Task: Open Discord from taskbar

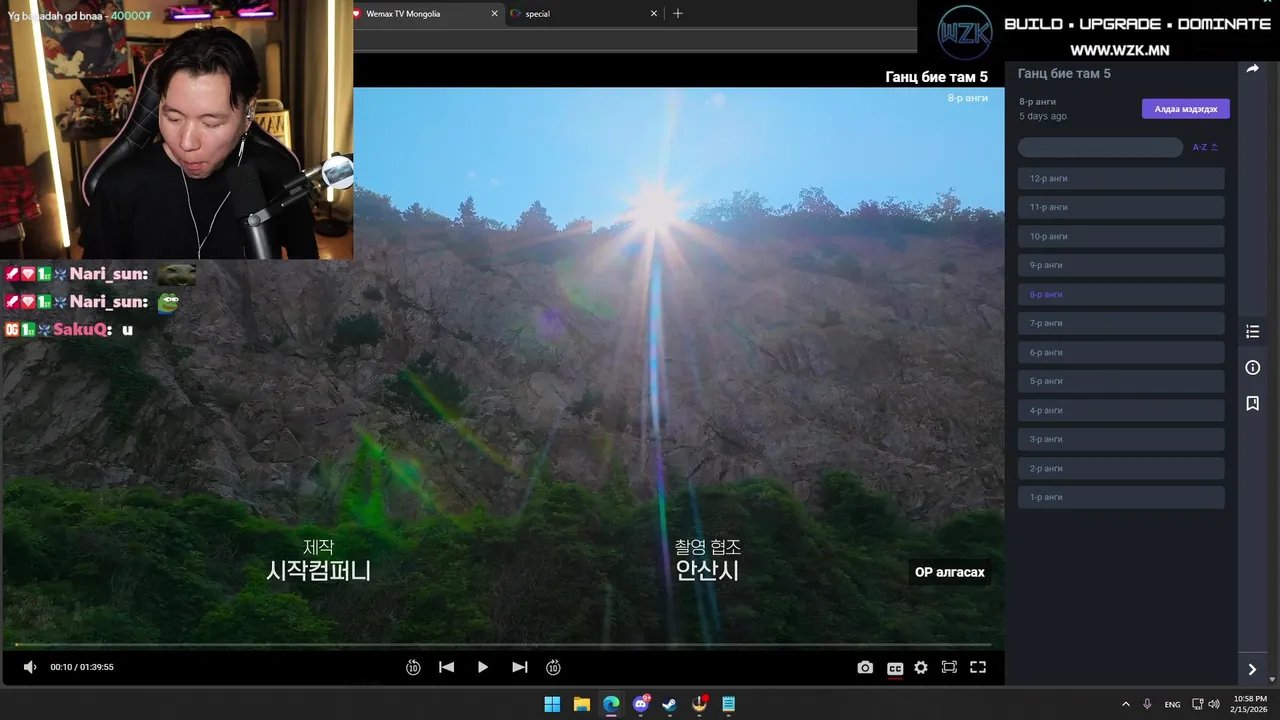Action: click(x=641, y=704)
